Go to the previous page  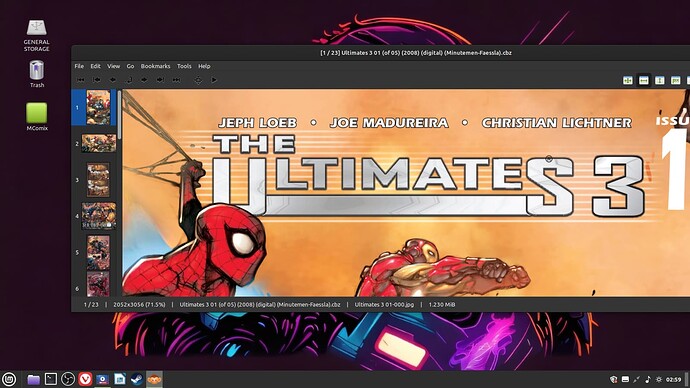(x=113, y=80)
